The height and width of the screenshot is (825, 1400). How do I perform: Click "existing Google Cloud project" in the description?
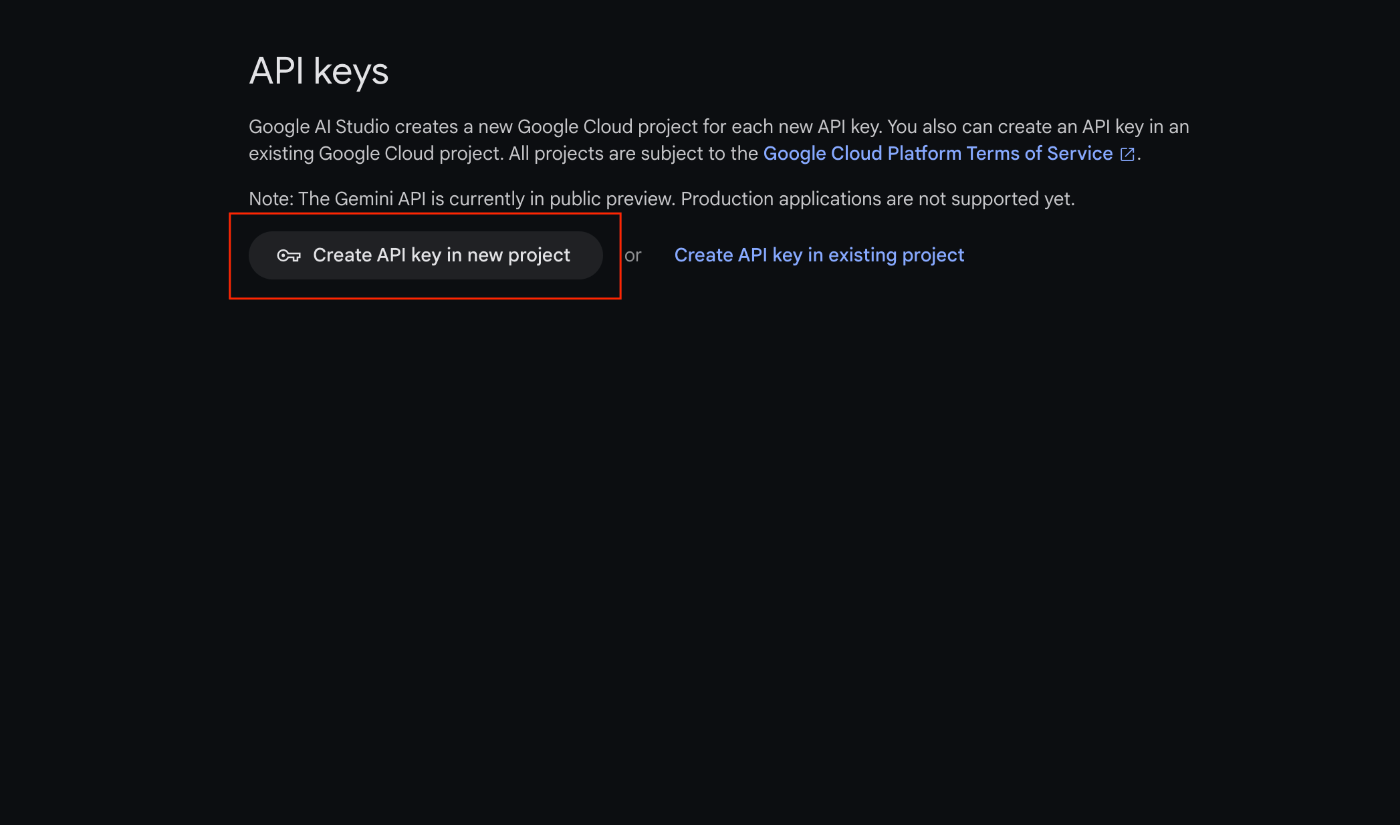374,153
